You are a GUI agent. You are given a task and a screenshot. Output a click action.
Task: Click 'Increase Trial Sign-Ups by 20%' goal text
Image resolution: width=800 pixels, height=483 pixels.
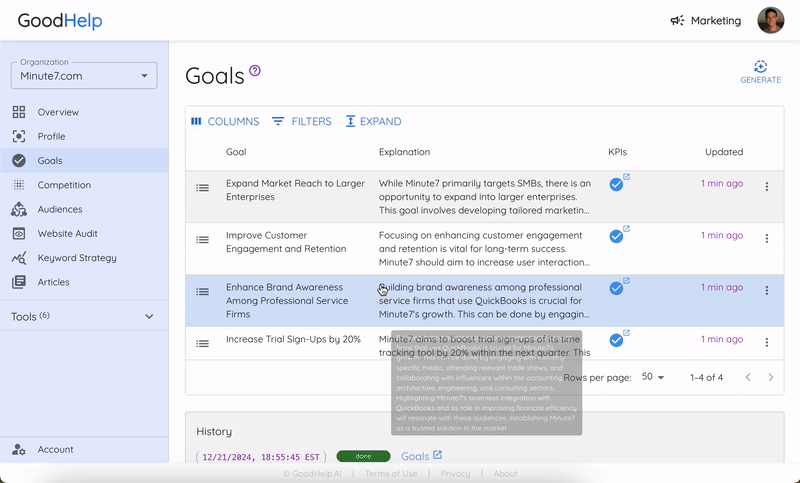click(293, 339)
